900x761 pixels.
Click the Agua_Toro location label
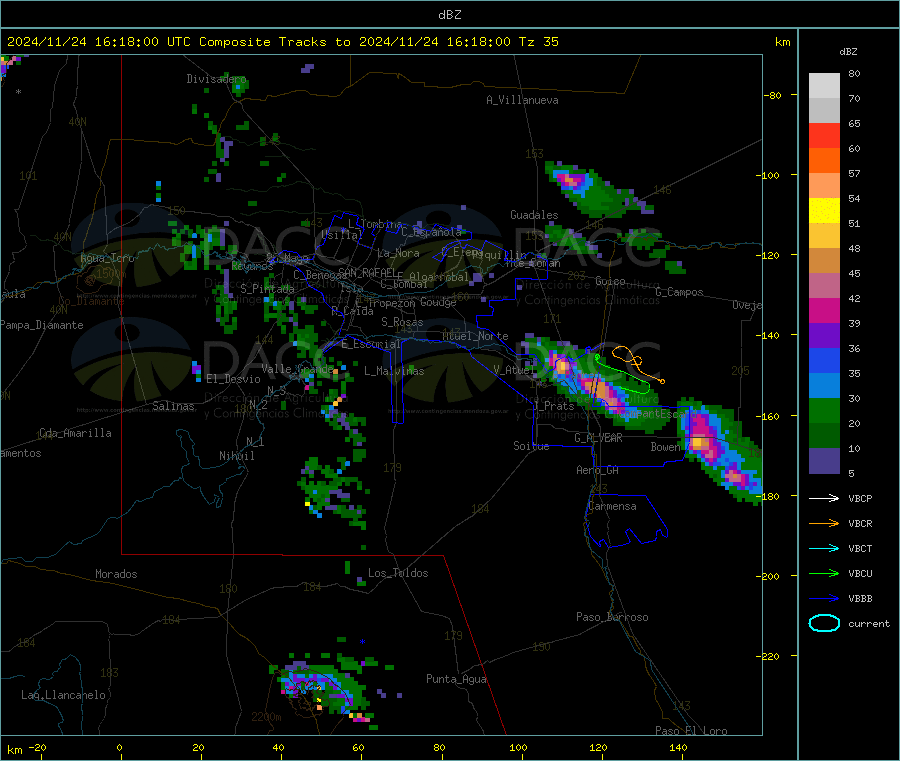(x=107, y=258)
